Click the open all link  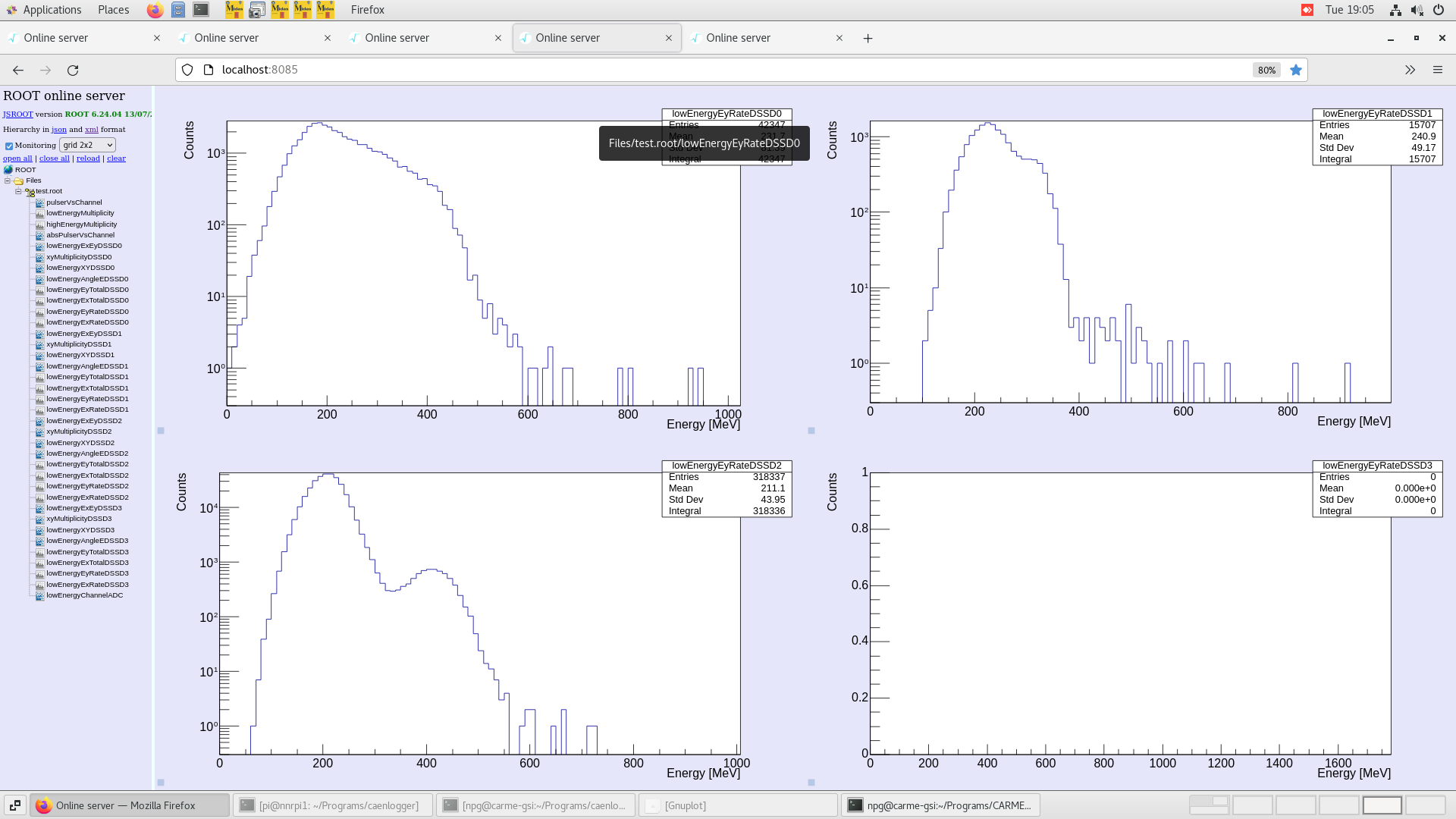tap(17, 158)
